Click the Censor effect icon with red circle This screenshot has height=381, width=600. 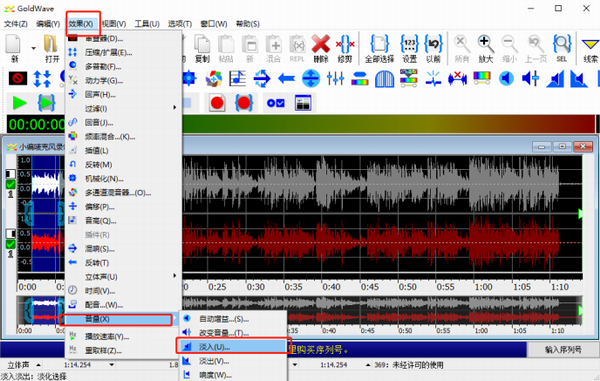(x=18, y=78)
